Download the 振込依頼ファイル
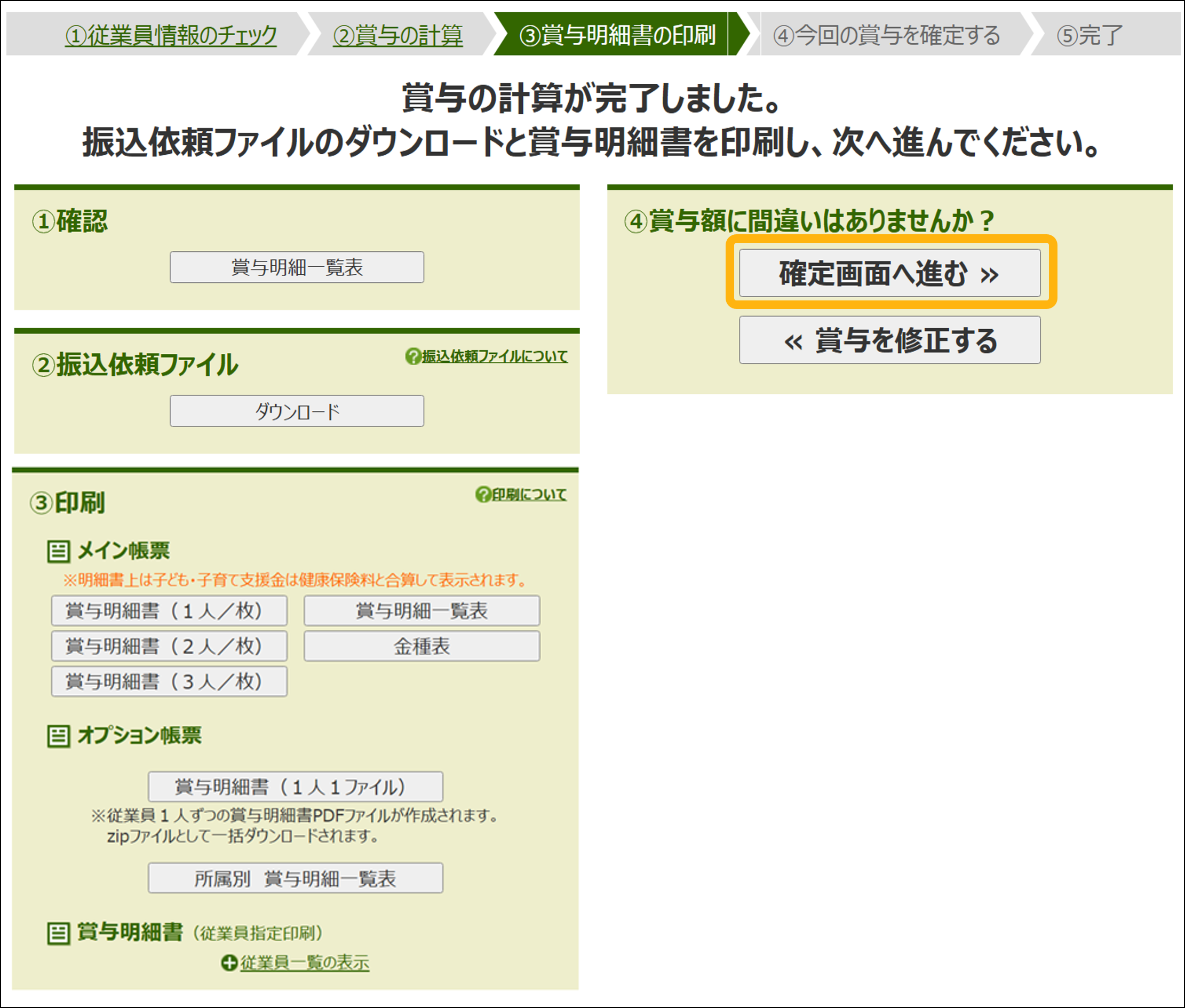This screenshot has height=1008, width=1185. click(297, 411)
